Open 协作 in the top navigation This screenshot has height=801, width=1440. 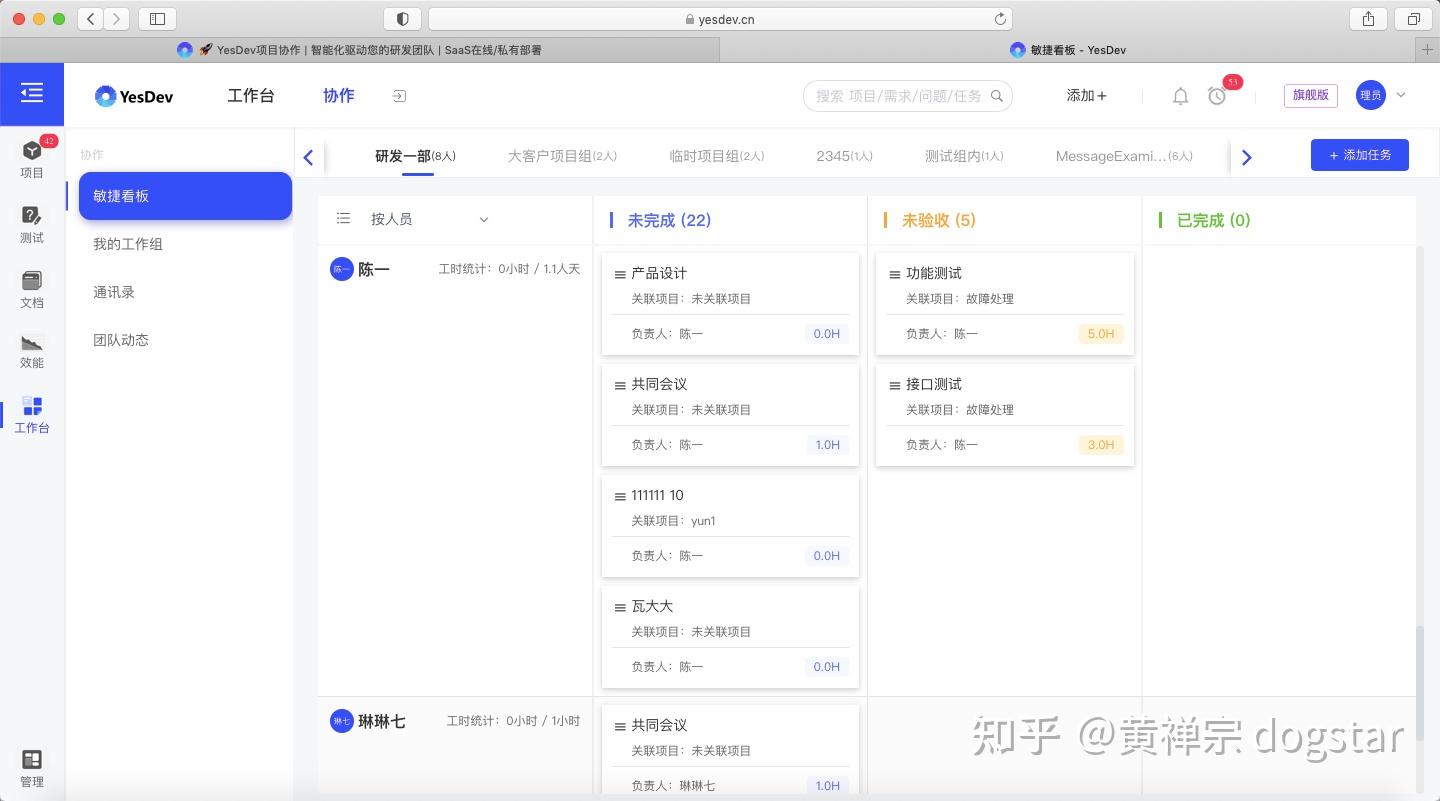339,96
